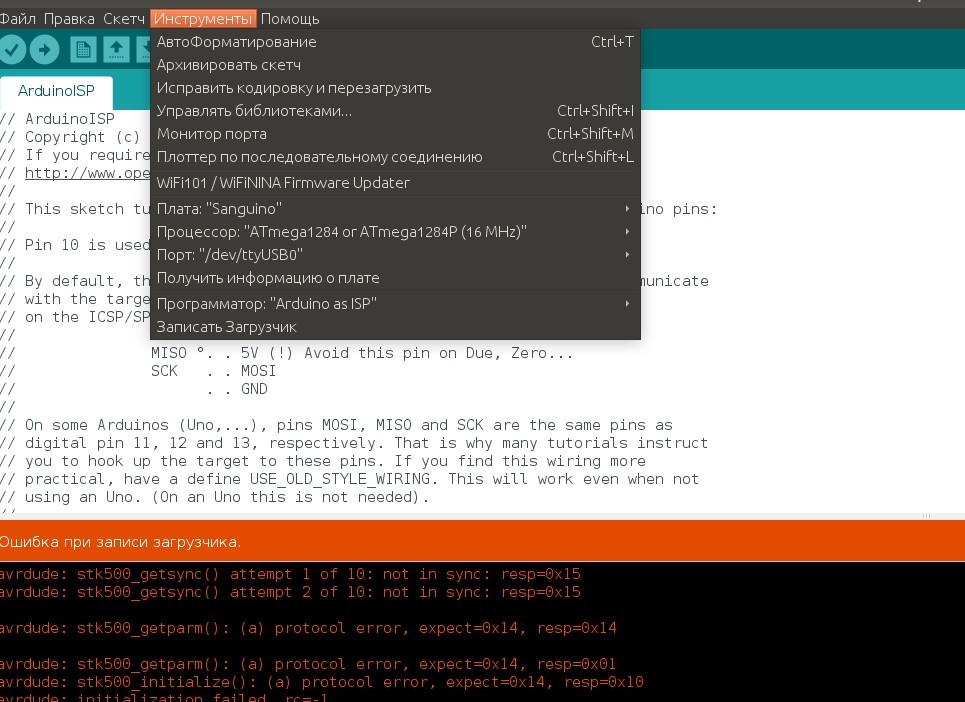Screen dimensions: 965x702
Task: Click console line with resp=0x01
Action: (x=308, y=664)
